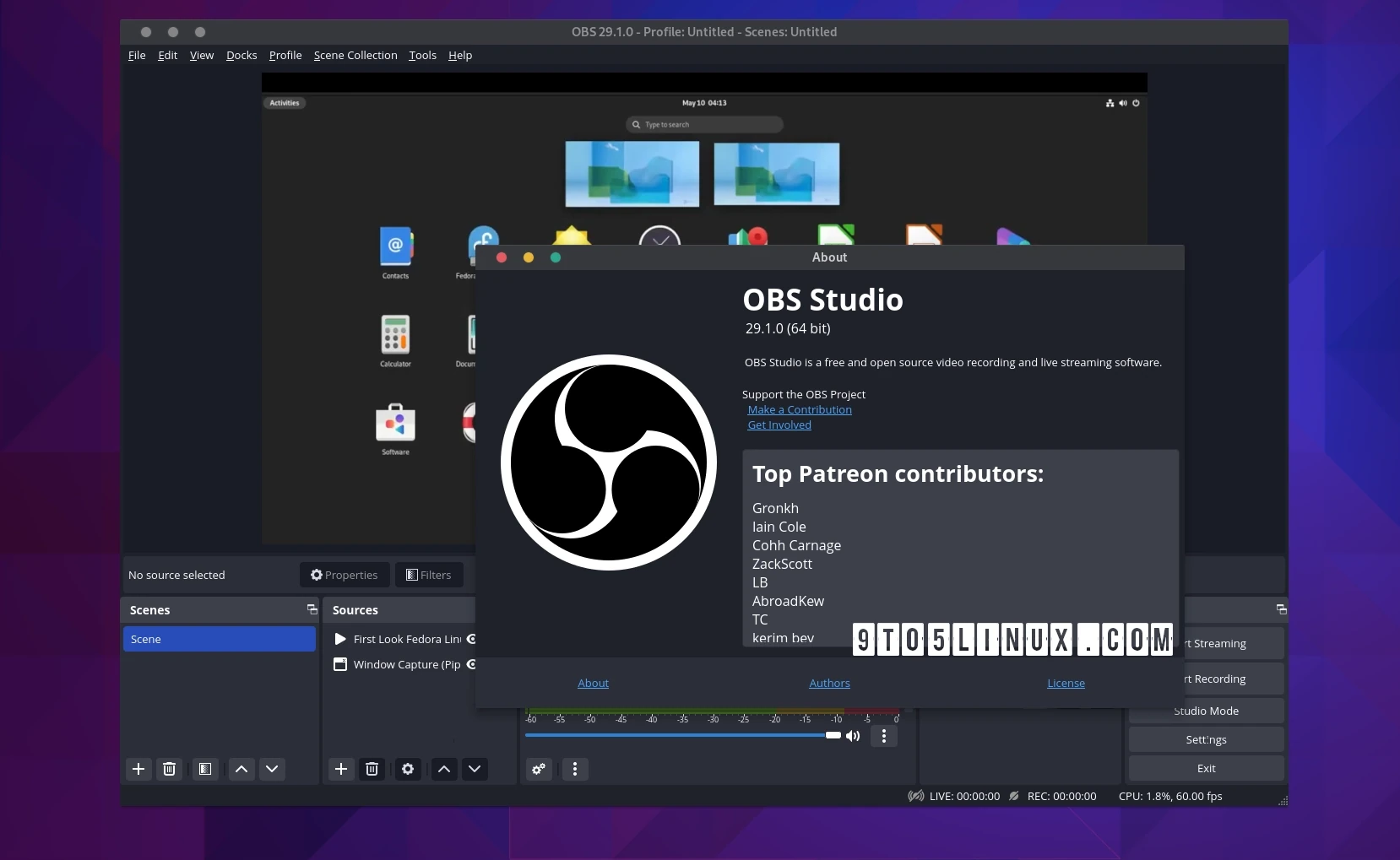Hide the Window Capture source eye icon
The width and height of the screenshot is (1400, 860).
tap(471, 664)
